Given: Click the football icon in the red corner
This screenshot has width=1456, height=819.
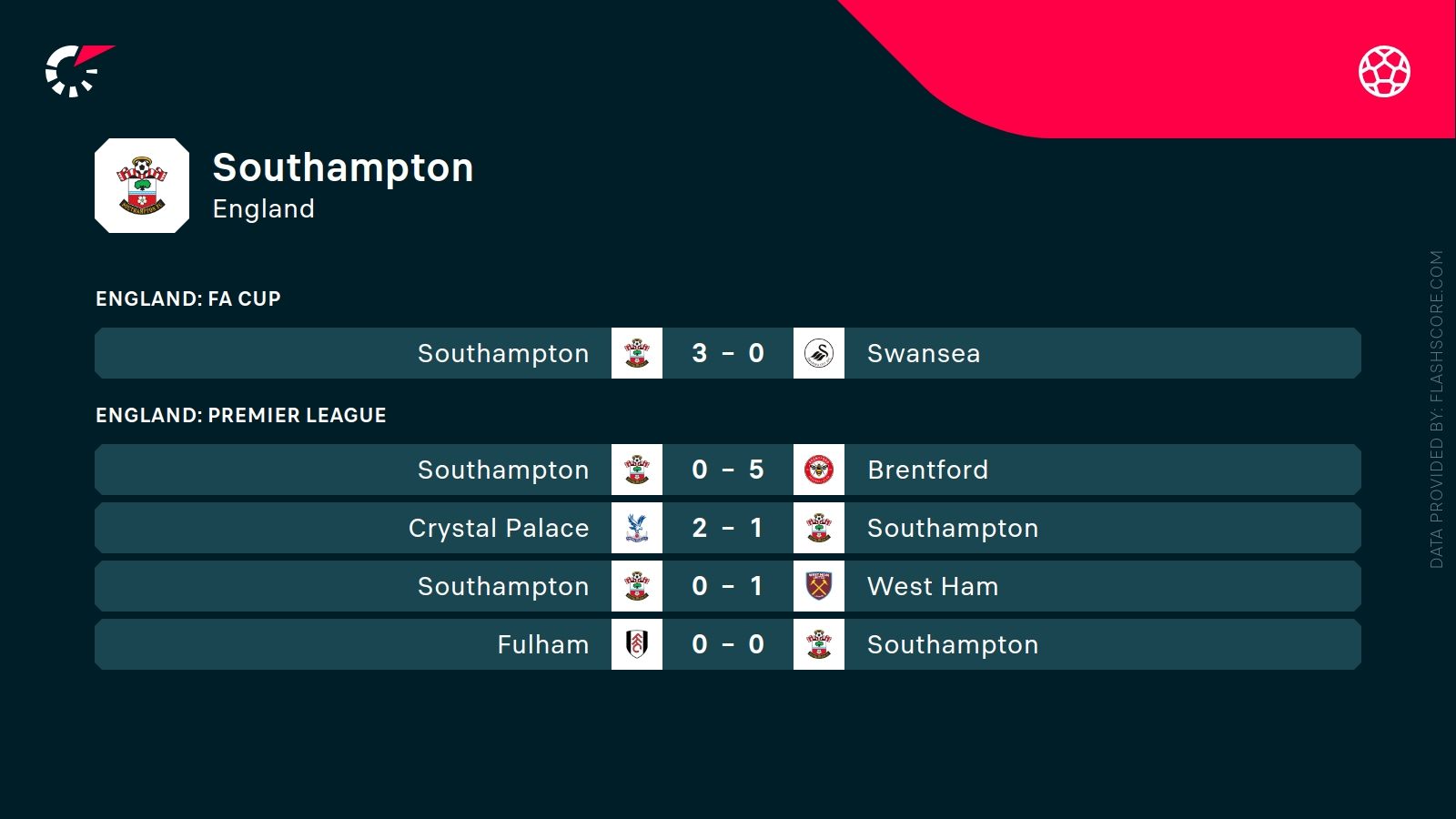Looking at the screenshot, I should [1384, 71].
